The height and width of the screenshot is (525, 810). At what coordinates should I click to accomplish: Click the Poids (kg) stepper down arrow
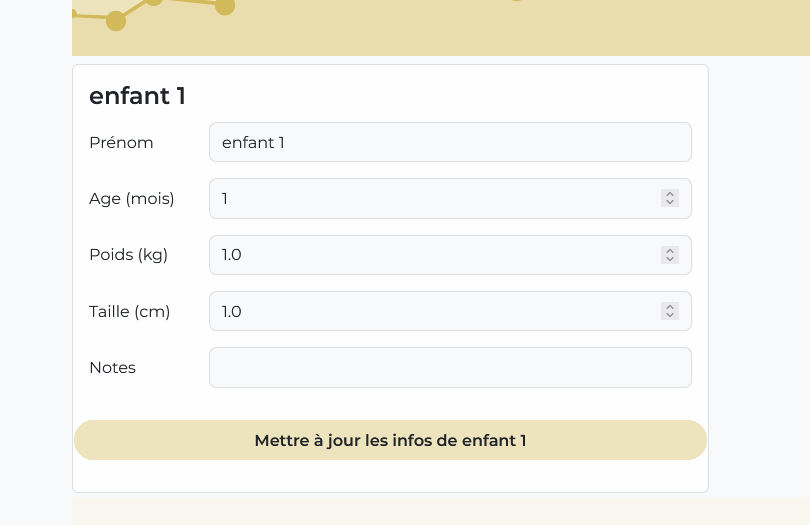click(670, 259)
